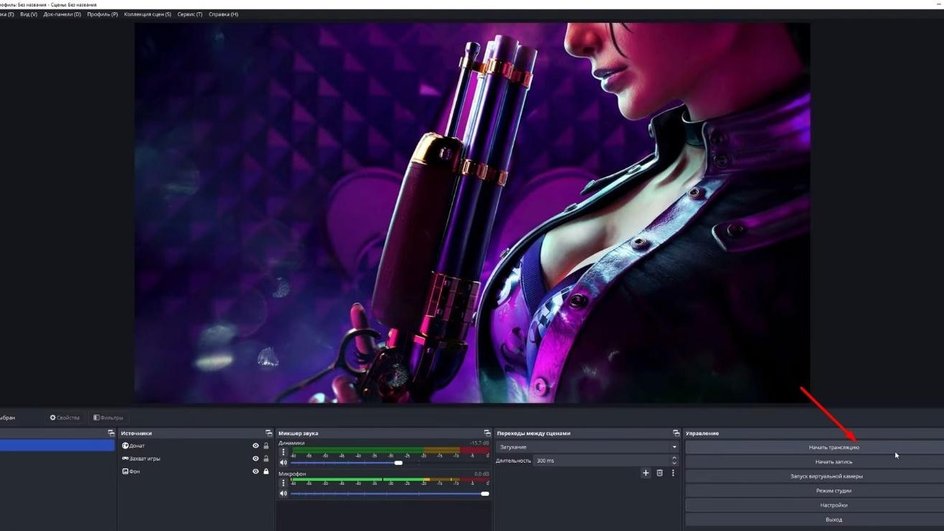Select the highlighted scene in the scenes list
Image resolution: width=944 pixels, height=531 pixels.
coord(57,446)
